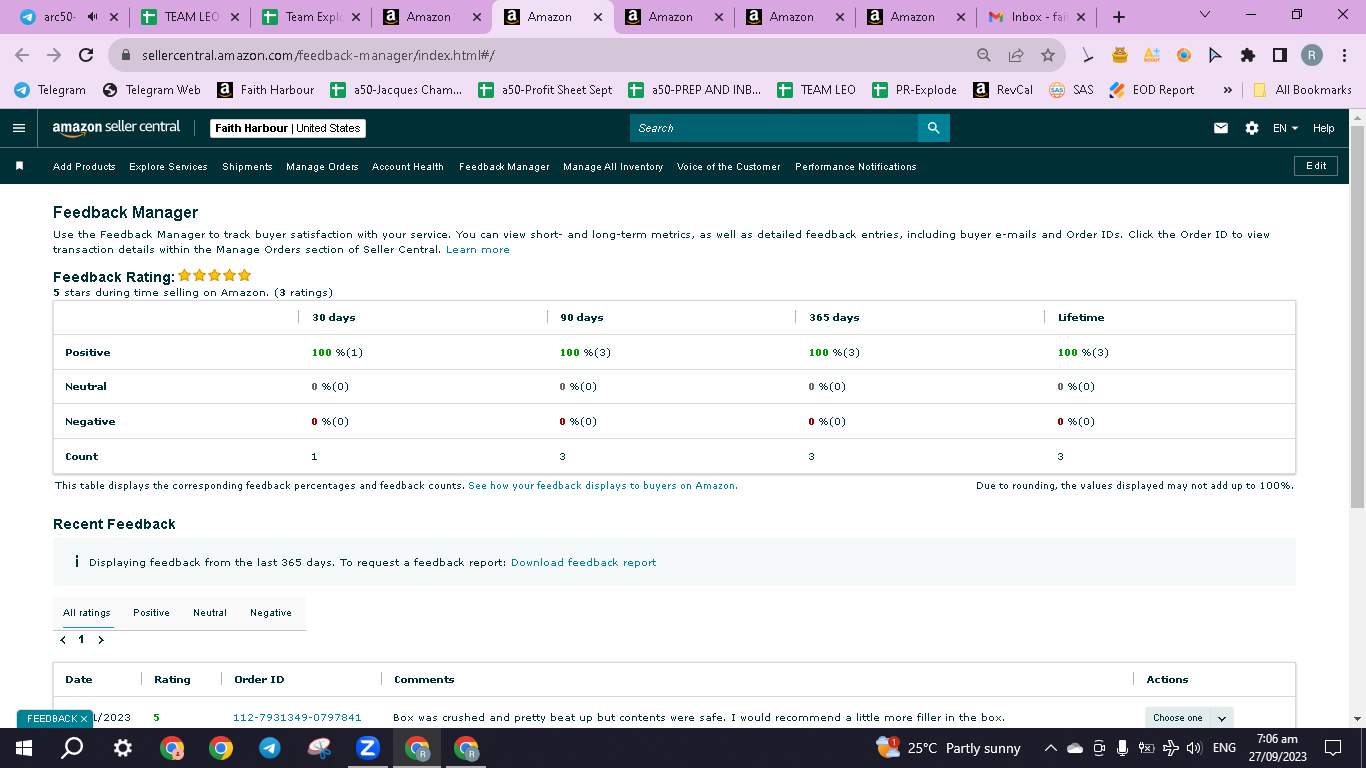Click See how your feedback displays link
The image size is (1366, 768).
603,486
